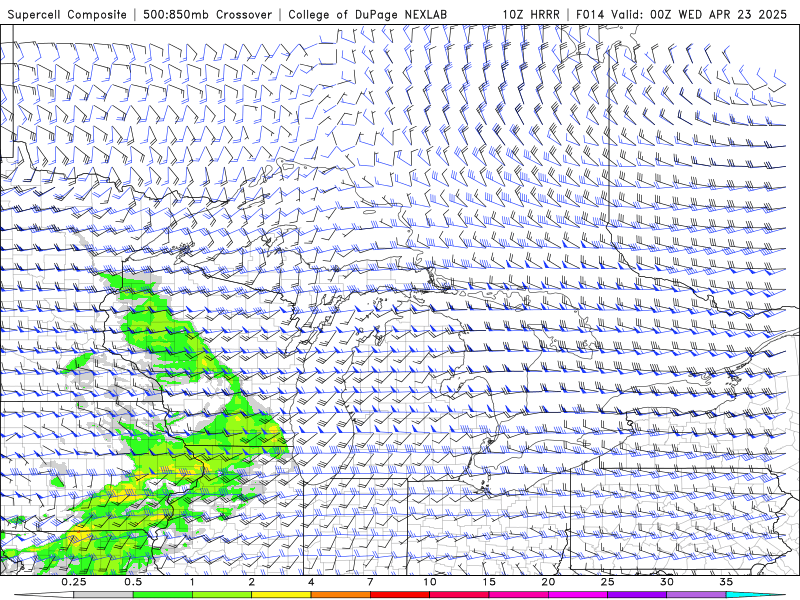Select the crimson 10–15 legend swatch
800x600 pixels.
tap(459, 595)
